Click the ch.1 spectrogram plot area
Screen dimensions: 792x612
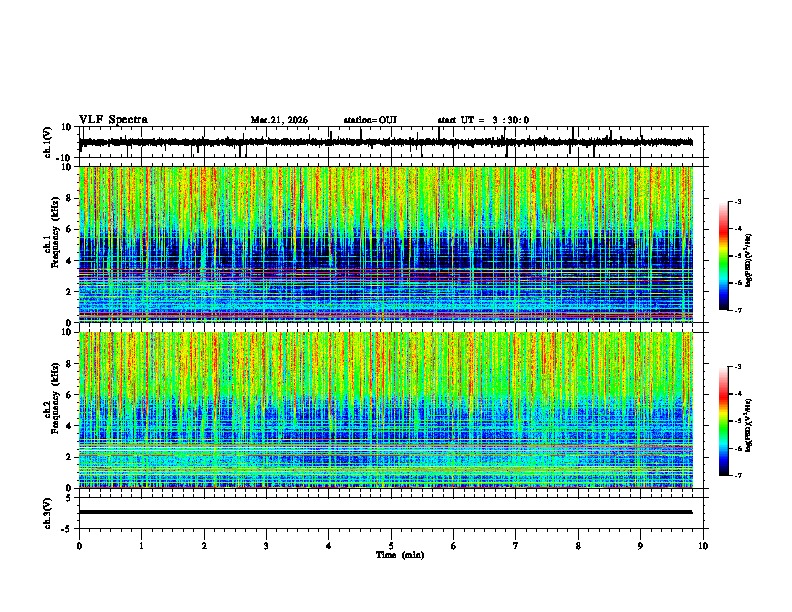(x=385, y=244)
